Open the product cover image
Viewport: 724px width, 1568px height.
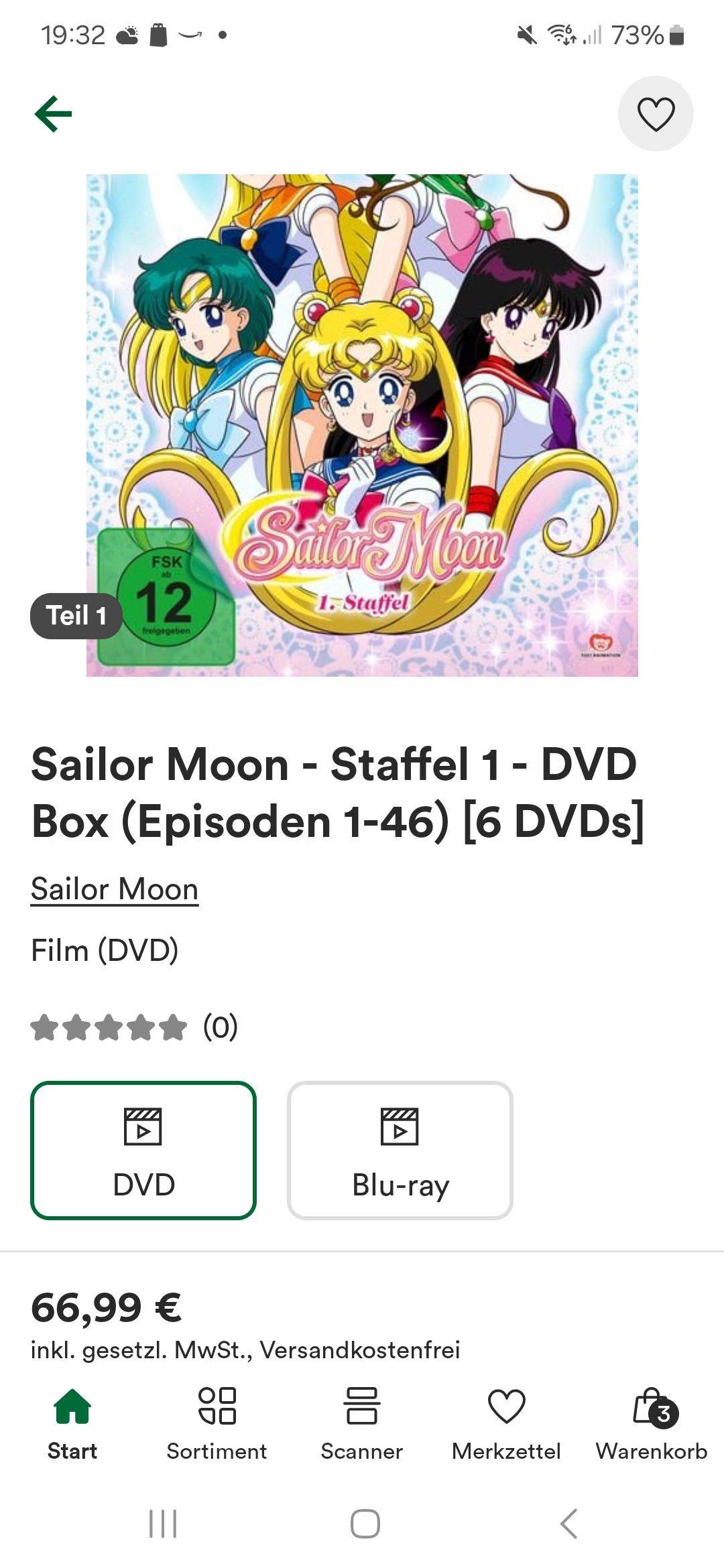click(362, 422)
